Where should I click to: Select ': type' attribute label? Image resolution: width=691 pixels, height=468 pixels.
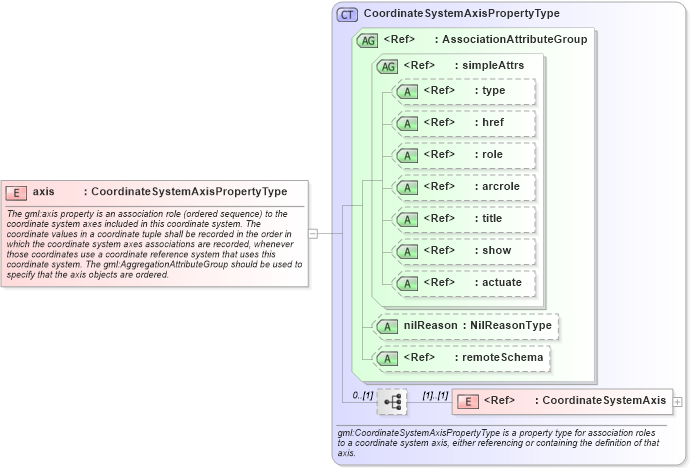click(x=490, y=91)
